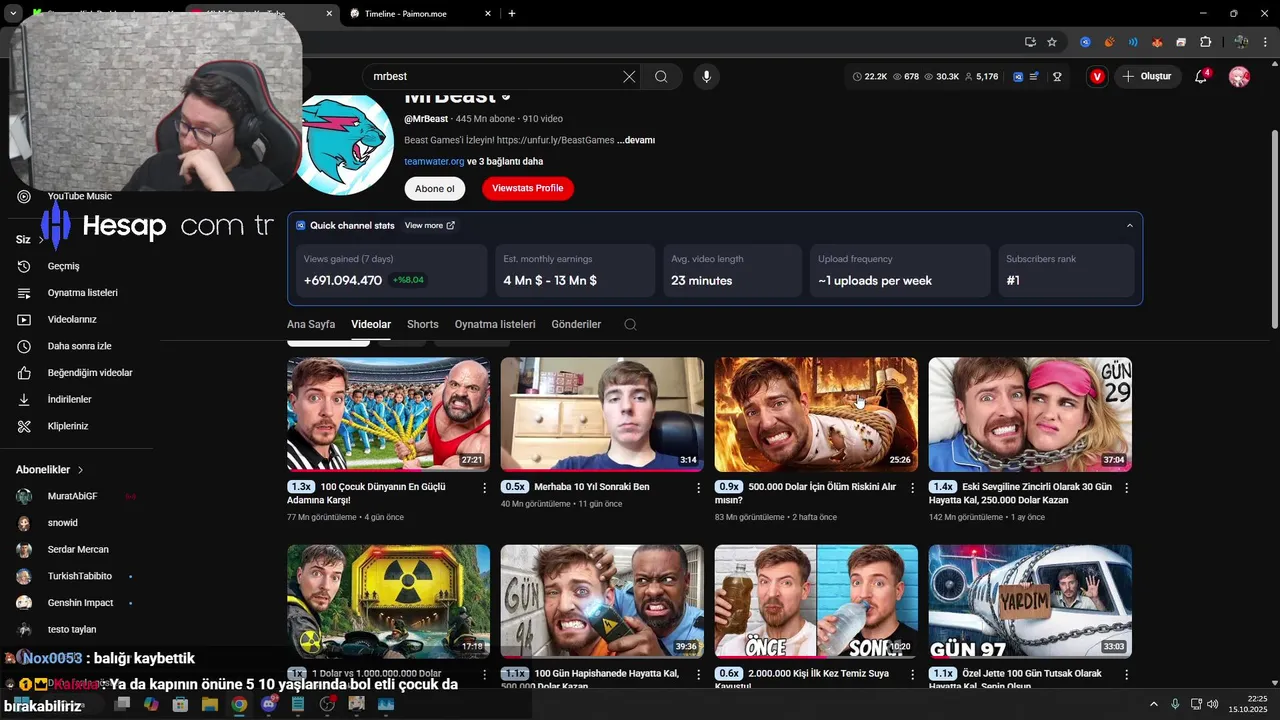
Task: Switch to Shorts channel tab
Action: 423,324
